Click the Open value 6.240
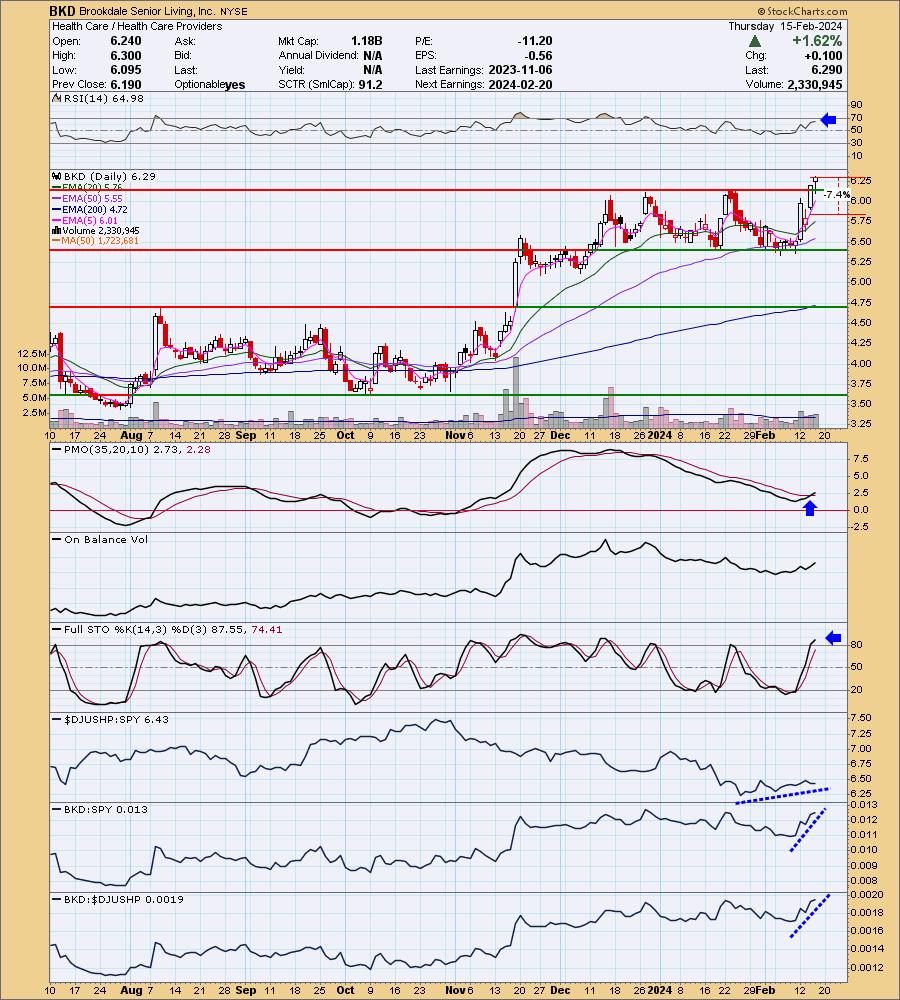The height and width of the screenshot is (1000, 900). click(126, 41)
